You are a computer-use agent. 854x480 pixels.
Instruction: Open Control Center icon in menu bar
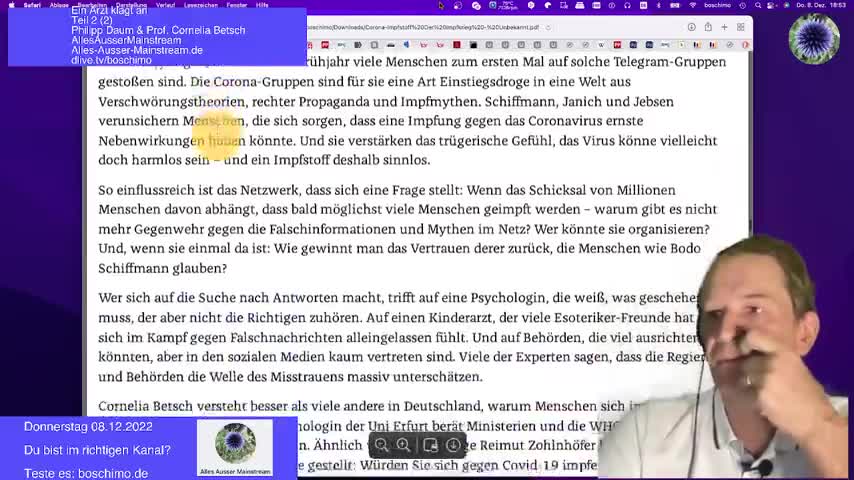click(772, 5)
